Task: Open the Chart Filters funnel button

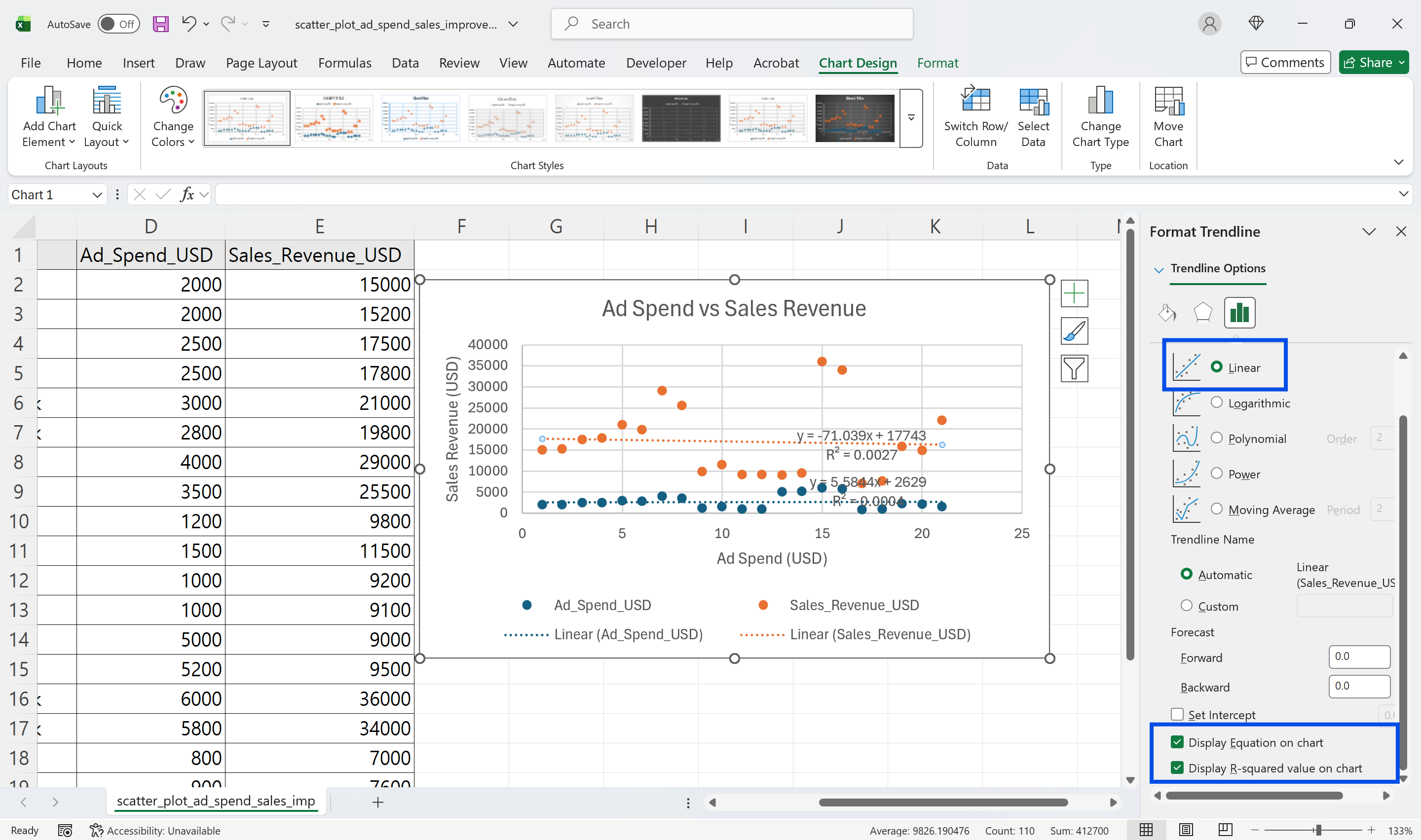Action: (1073, 368)
